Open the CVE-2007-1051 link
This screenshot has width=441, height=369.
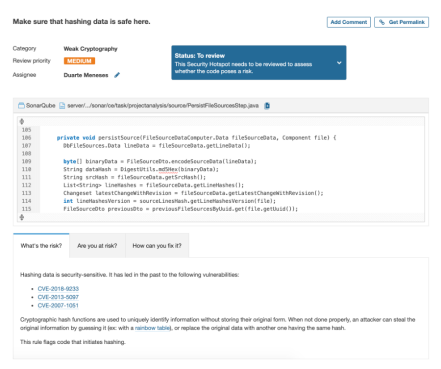click(x=58, y=305)
